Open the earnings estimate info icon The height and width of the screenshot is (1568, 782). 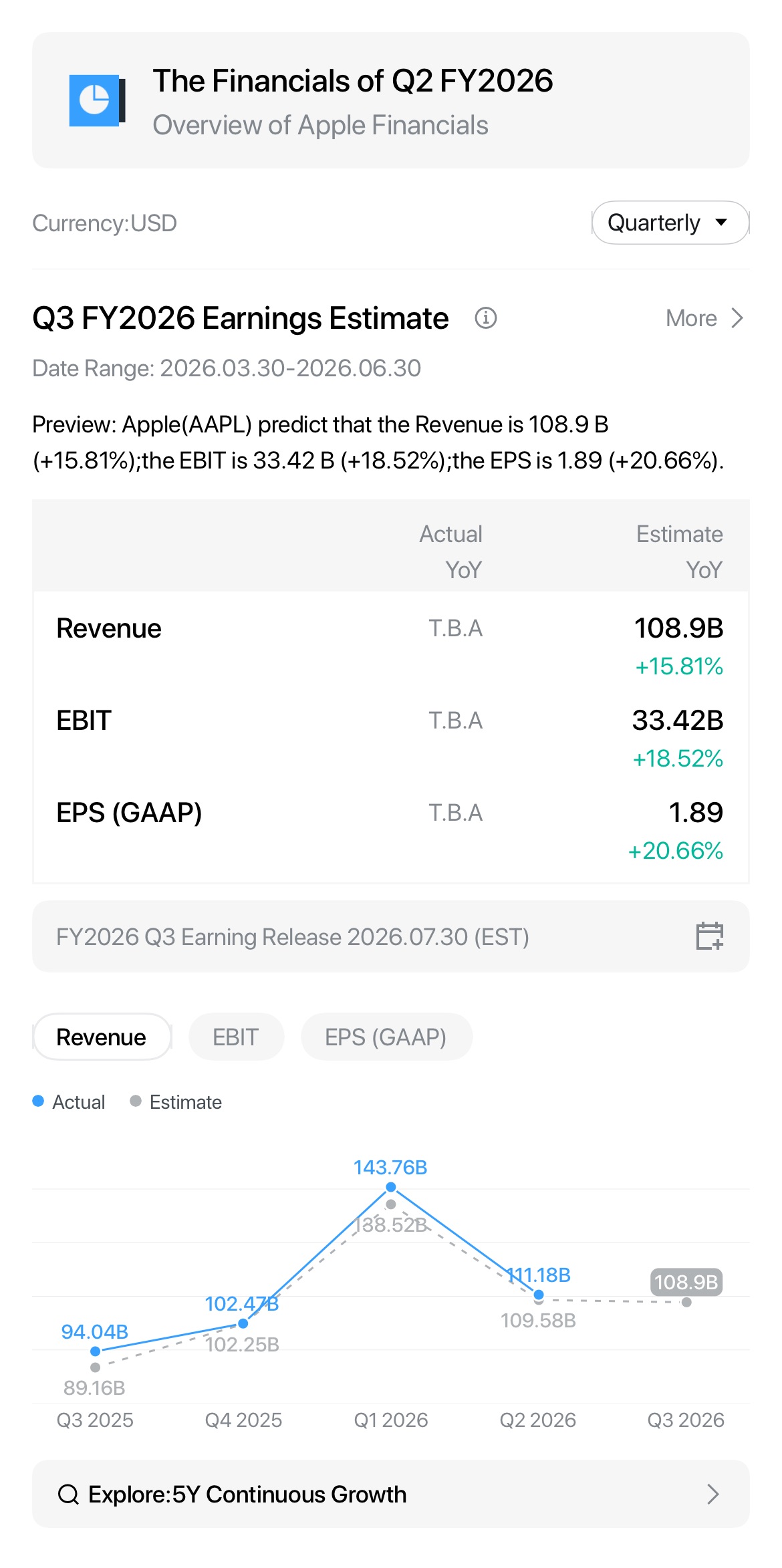(486, 318)
